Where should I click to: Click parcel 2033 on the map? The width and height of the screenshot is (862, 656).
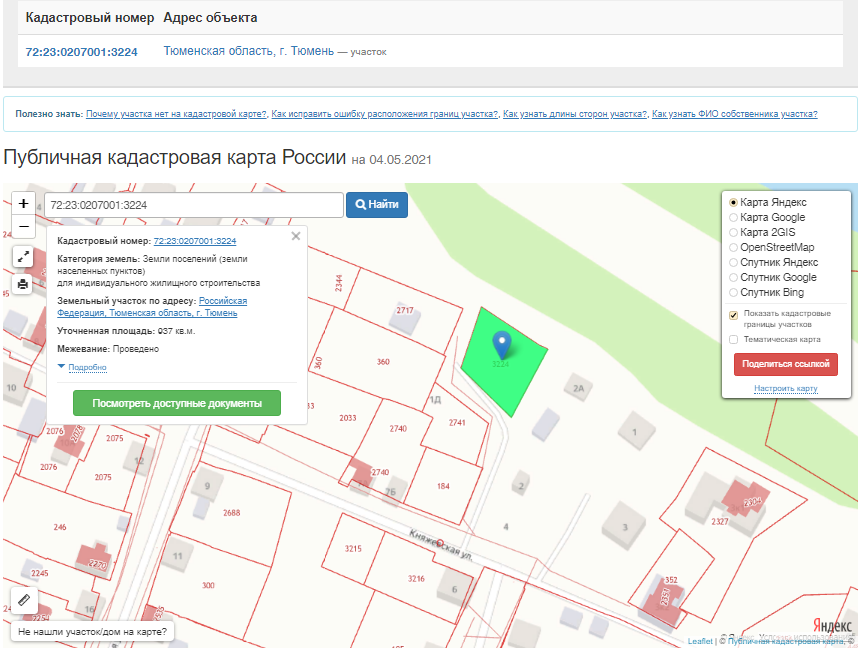347,418
